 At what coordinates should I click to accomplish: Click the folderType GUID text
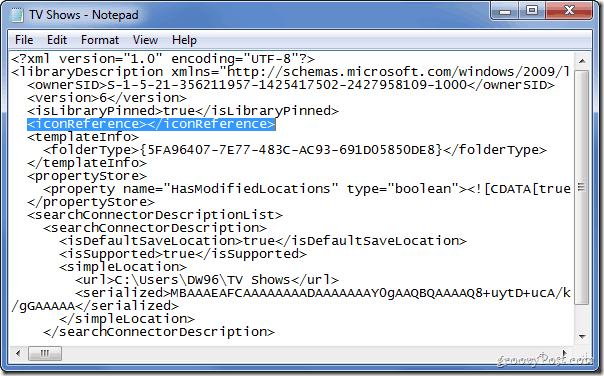[x=291, y=150]
